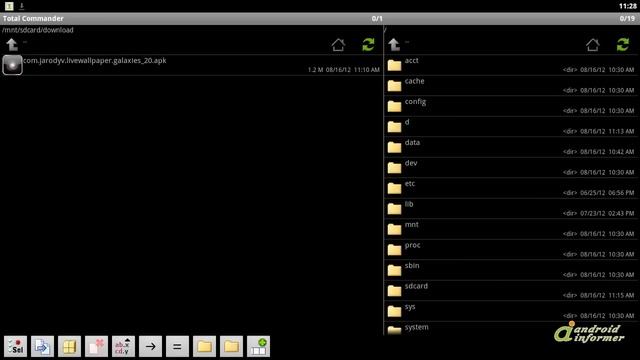Image resolution: width=640 pixels, height=360 pixels.
Task: Tap the delete files button
Action: click(96, 347)
